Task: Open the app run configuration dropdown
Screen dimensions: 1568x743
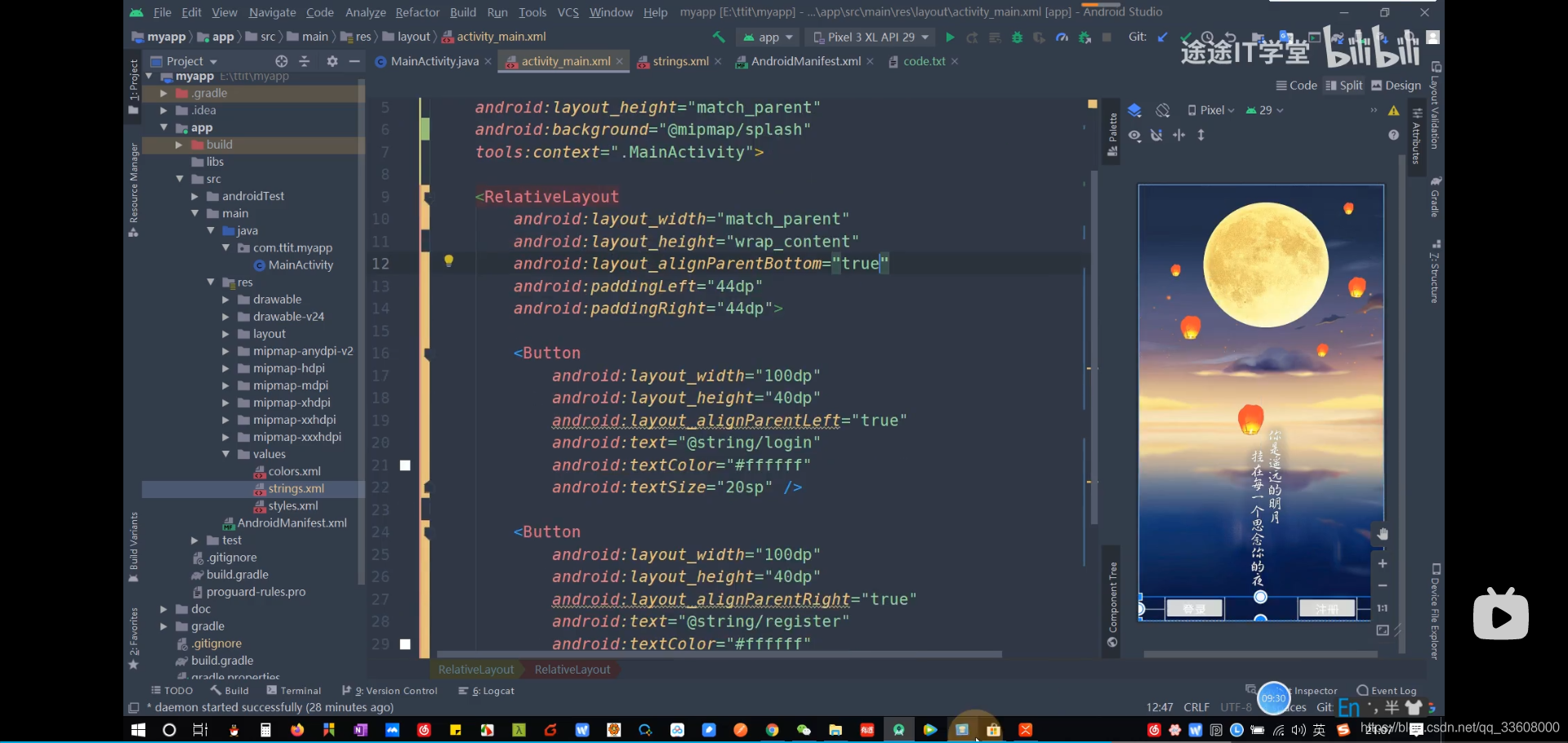Action: click(x=768, y=38)
